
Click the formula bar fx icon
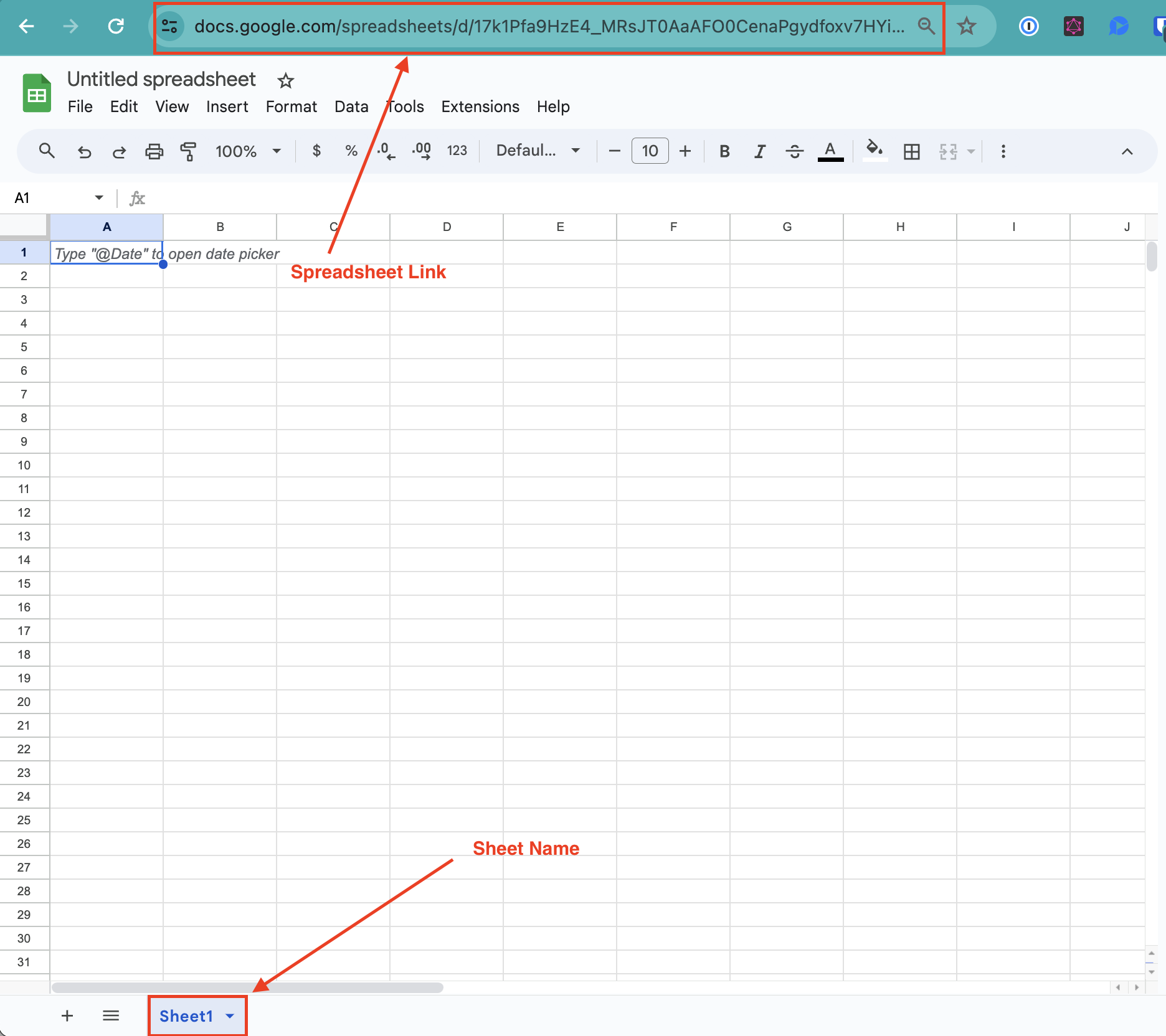coord(137,199)
